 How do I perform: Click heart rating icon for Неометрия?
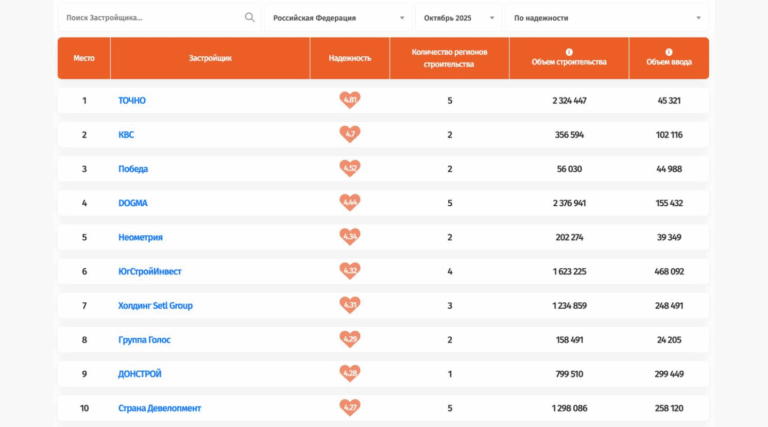[x=349, y=237]
